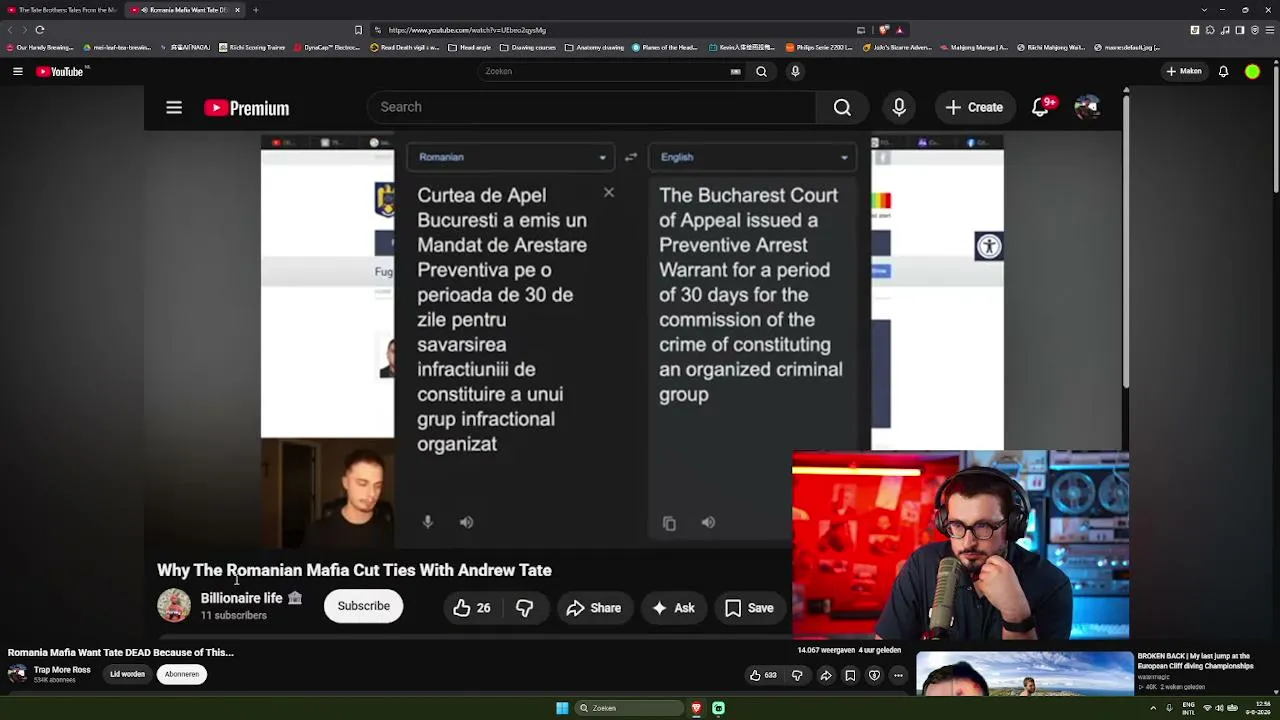Open the taskbar volume icon
This screenshot has width=1280, height=720.
(x=1220, y=708)
